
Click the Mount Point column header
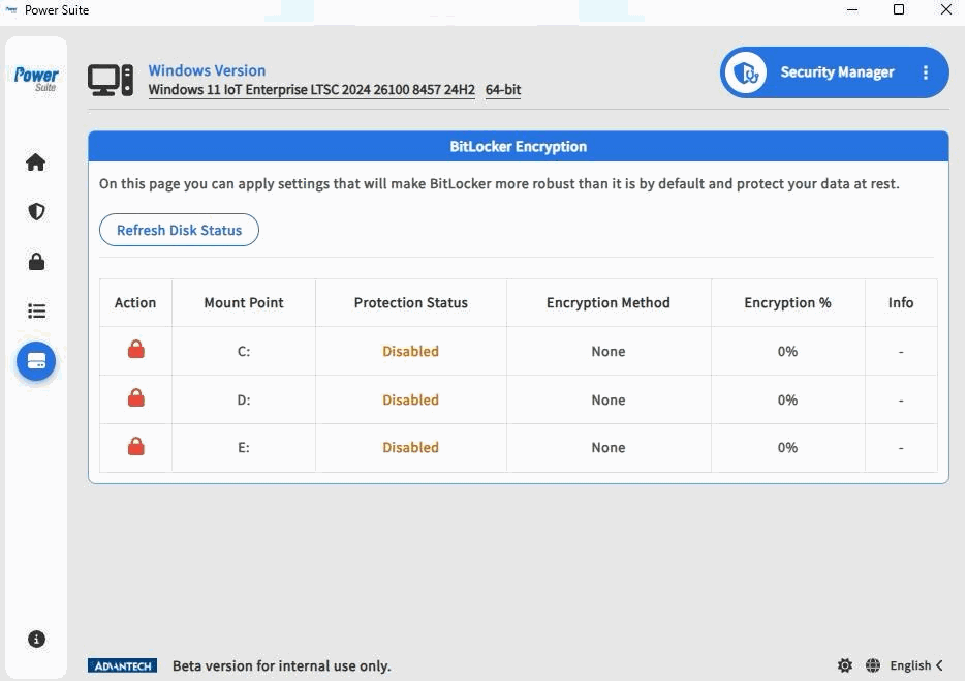(x=244, y=303)
